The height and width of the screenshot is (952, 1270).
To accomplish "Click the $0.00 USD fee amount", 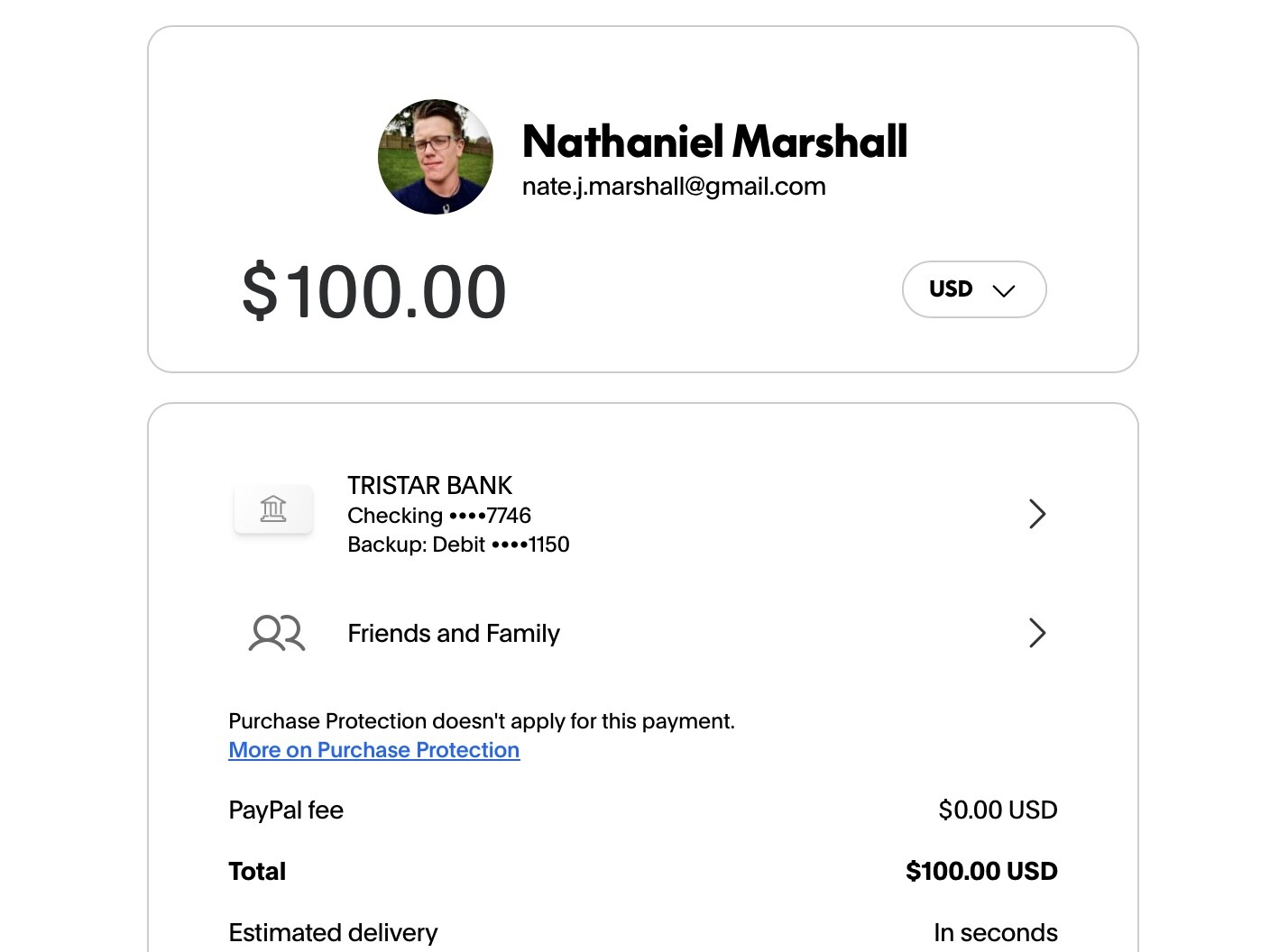I will click(x=998, y=810).
